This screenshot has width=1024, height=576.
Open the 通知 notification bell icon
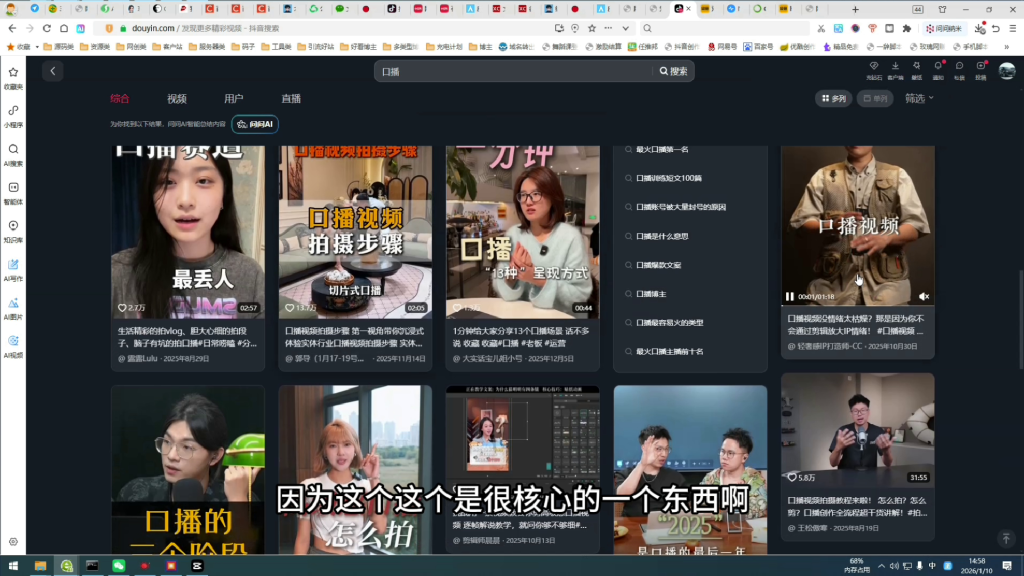point(938,66)
